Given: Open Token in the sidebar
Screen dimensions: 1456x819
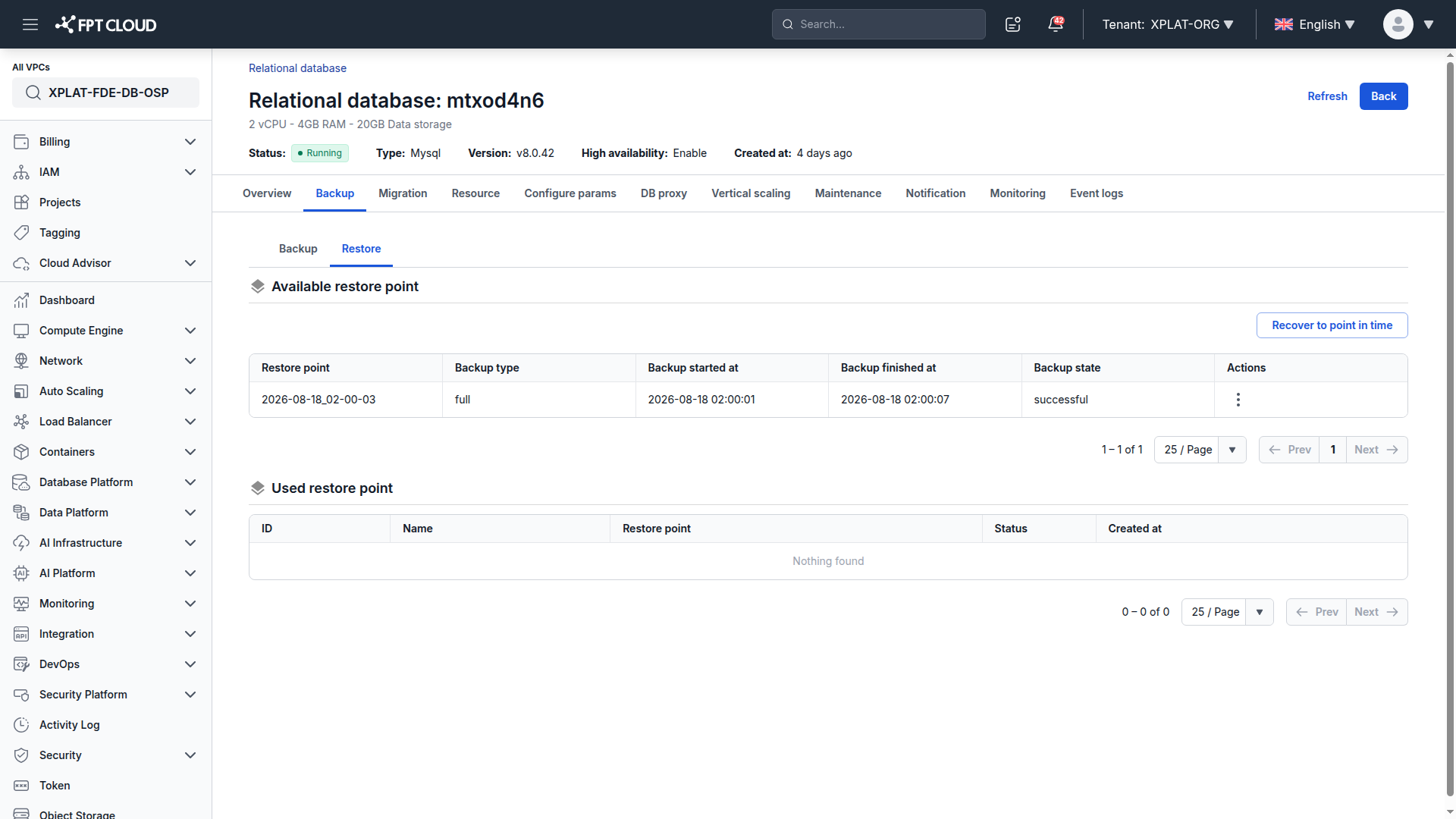Looking at the screenshot, I should [55, 786].
